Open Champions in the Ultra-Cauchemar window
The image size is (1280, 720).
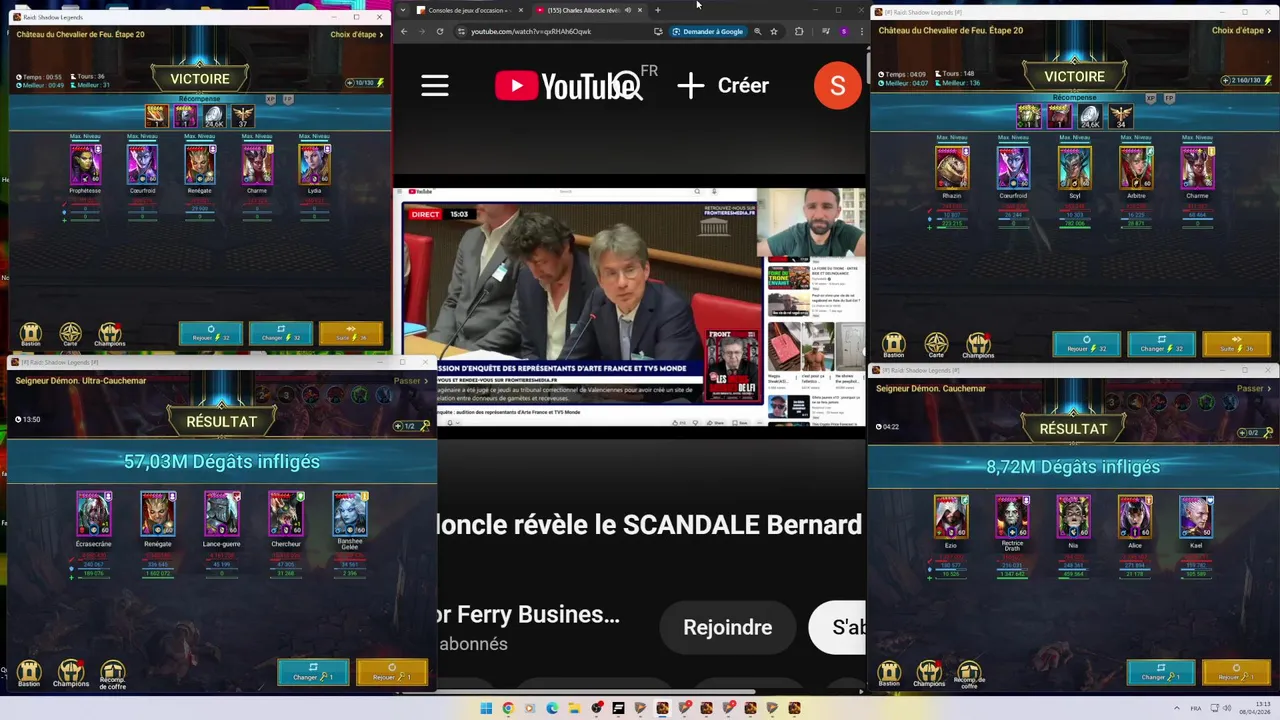(x=71, y=673)
